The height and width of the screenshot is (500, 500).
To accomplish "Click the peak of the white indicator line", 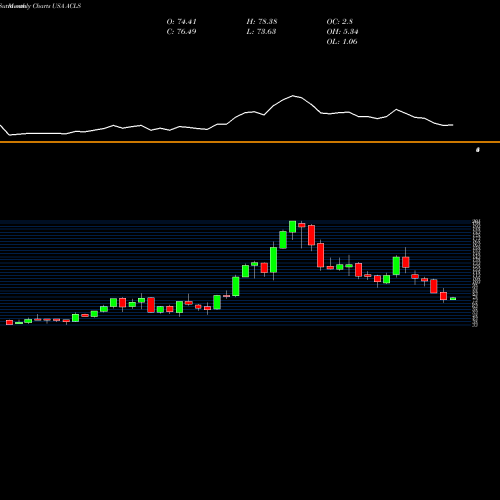I will tap(293, 96).
